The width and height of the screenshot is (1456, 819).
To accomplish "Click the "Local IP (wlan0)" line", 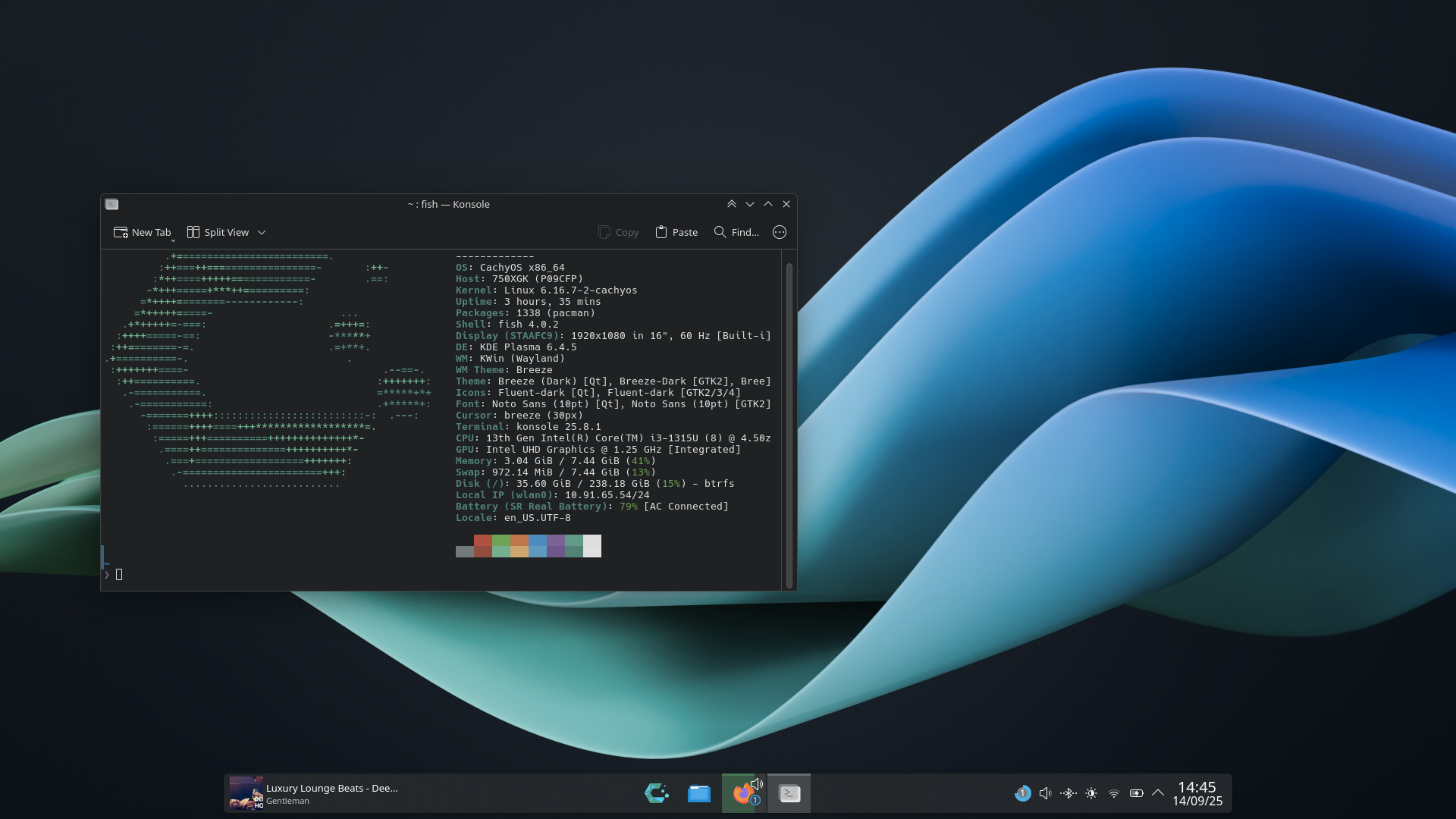I will 553,495.
